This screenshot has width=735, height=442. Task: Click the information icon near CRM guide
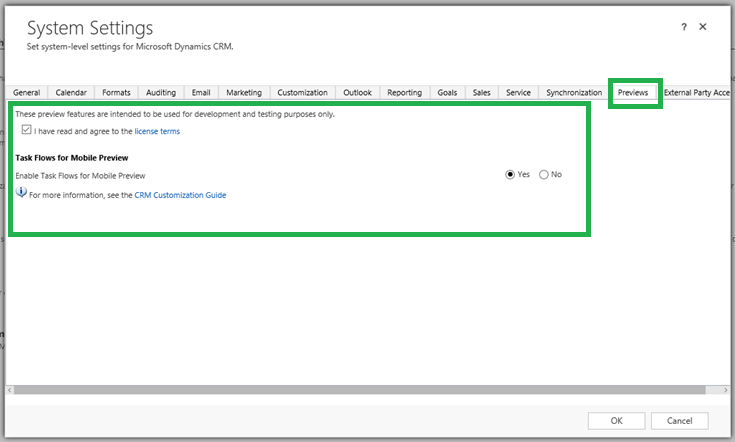pos(21,193)
